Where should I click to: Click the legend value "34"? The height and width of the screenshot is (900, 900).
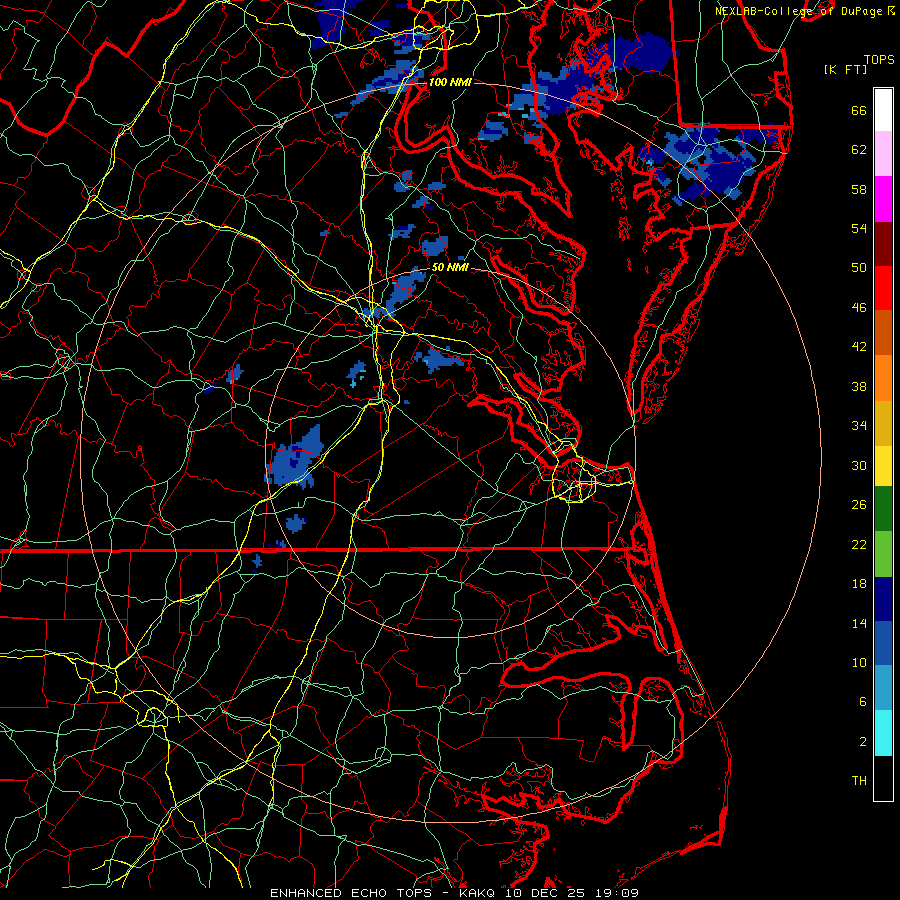click(859, 426)
